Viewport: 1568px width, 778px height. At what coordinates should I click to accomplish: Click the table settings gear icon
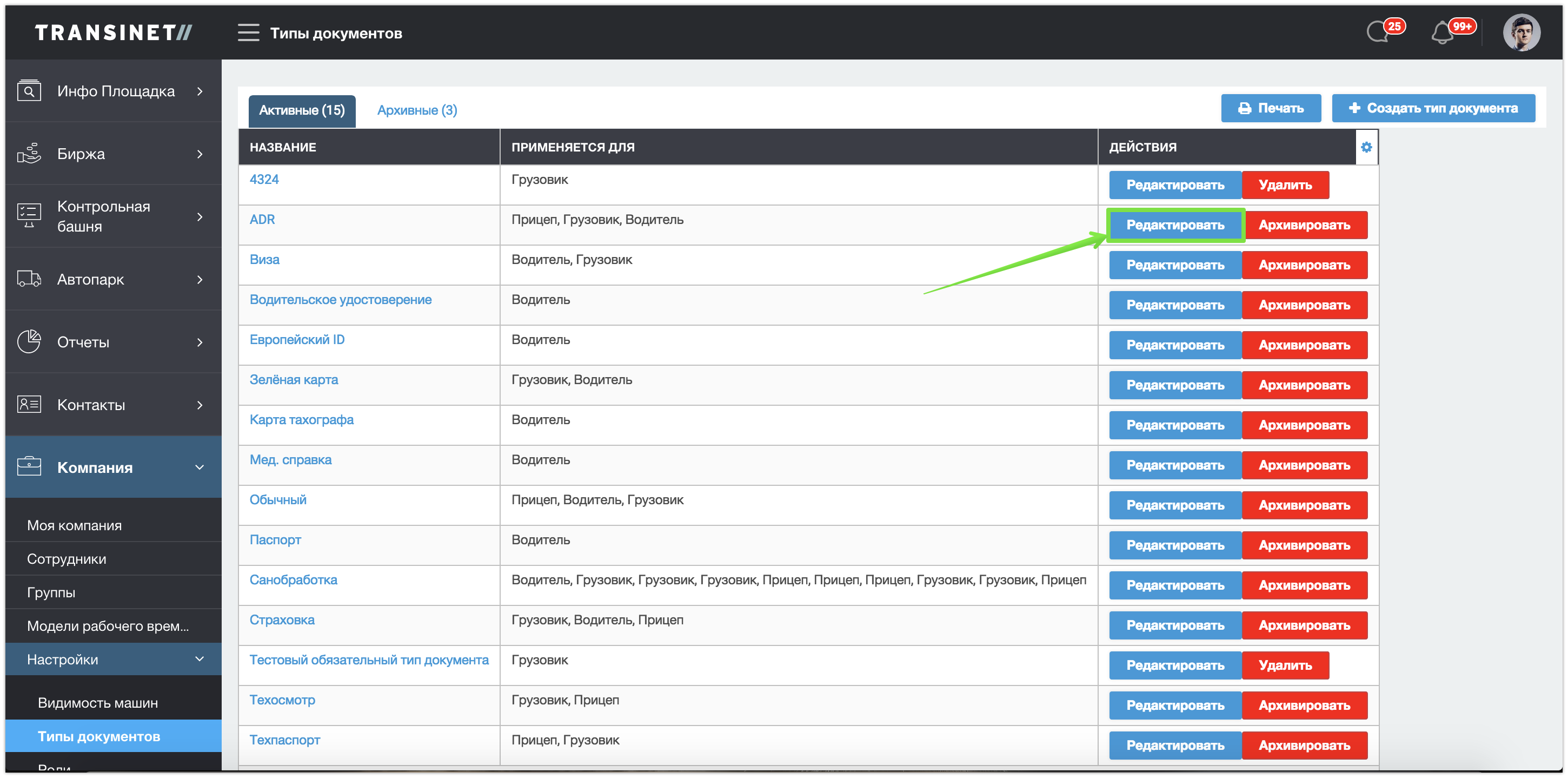pos(1366,147)
